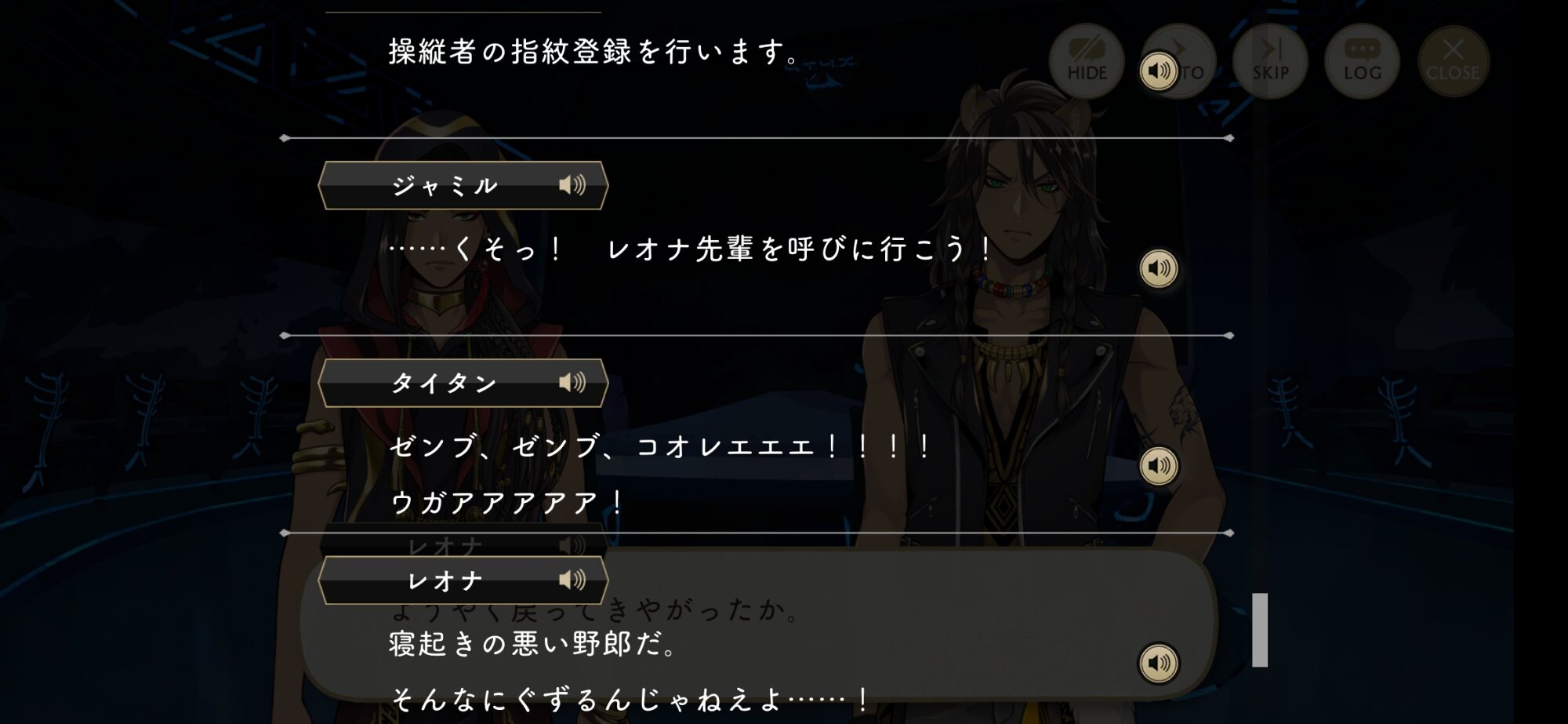
Task: Play voice for レオナ's line
Action: coord(572,580)
